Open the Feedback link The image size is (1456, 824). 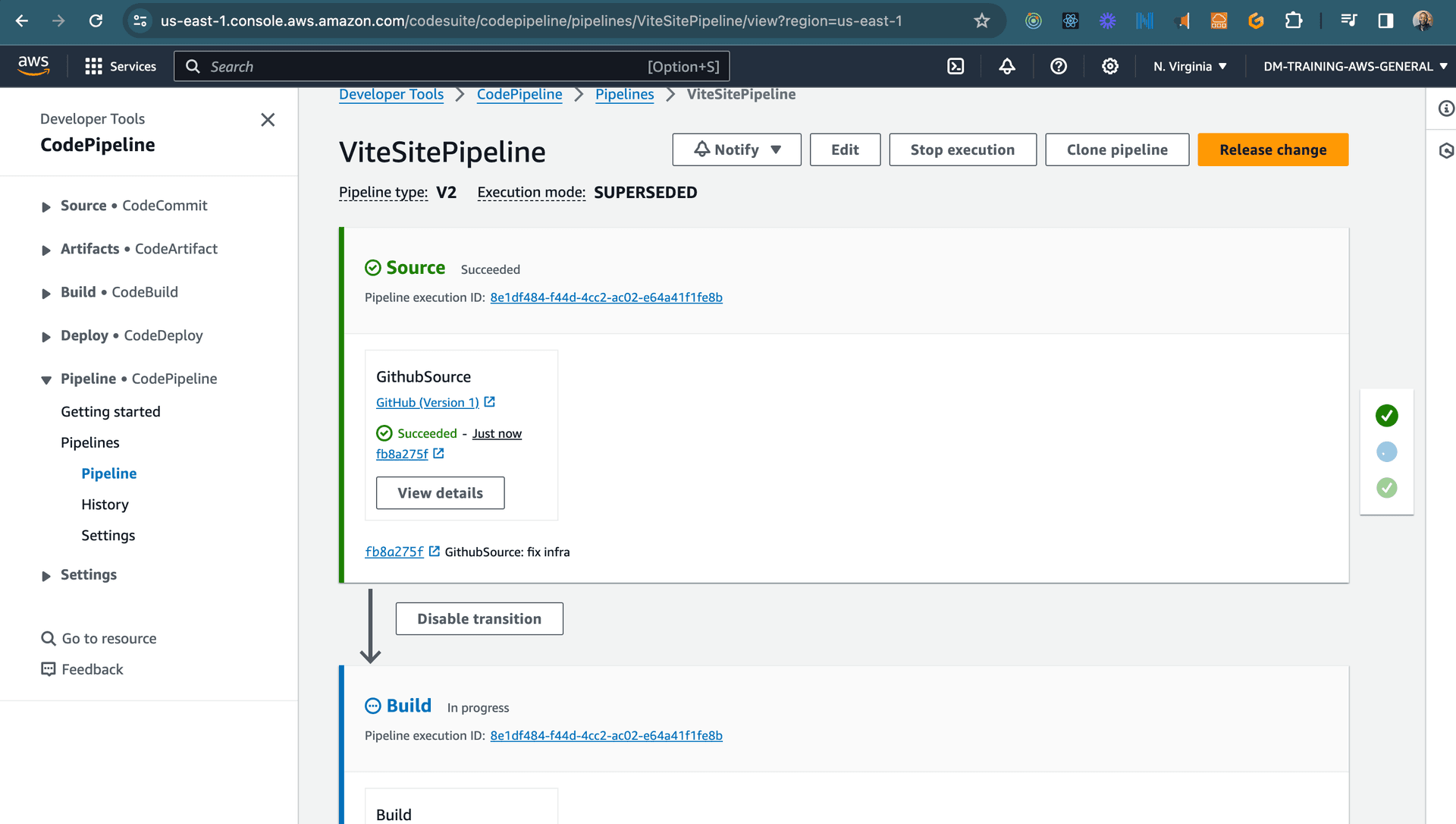click(x=82, y=669)
